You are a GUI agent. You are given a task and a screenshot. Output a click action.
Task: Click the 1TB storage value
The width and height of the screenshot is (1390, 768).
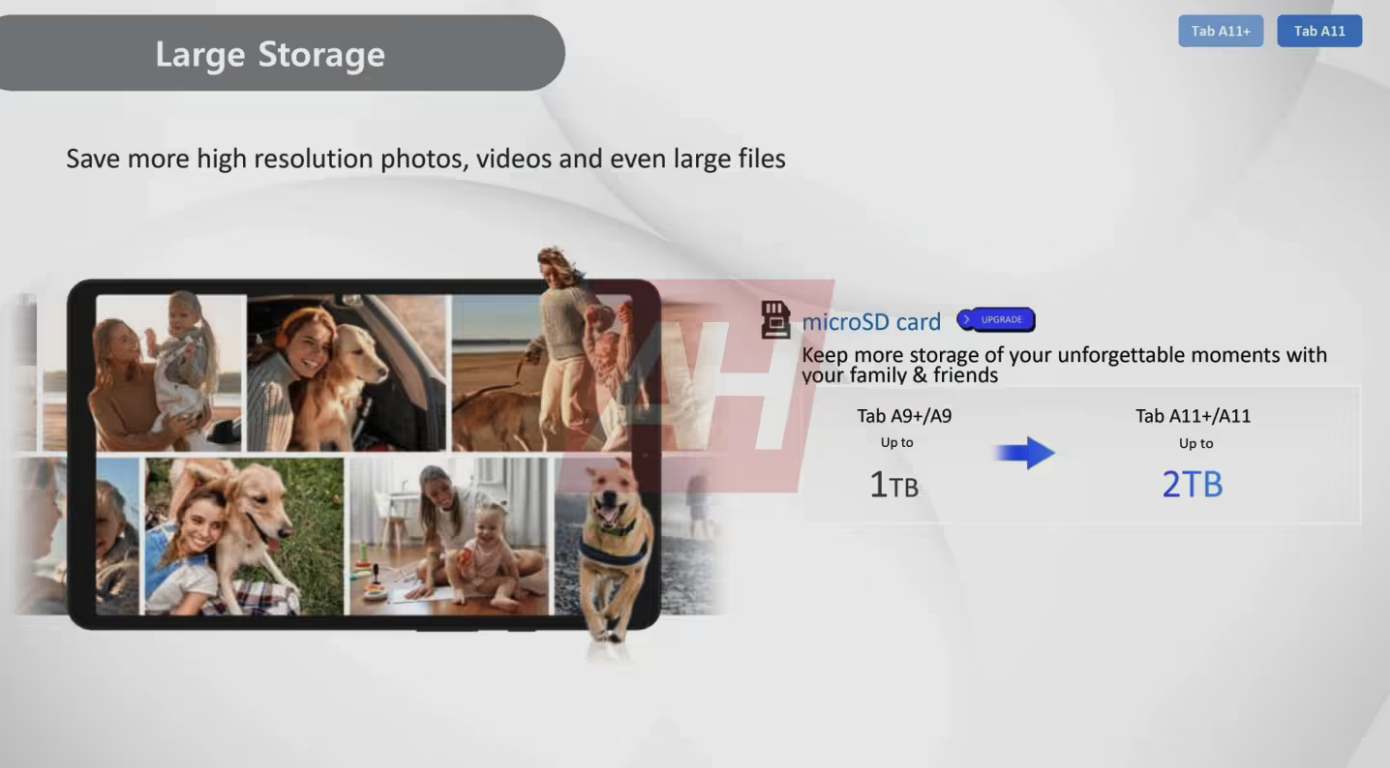click(894, 485)
